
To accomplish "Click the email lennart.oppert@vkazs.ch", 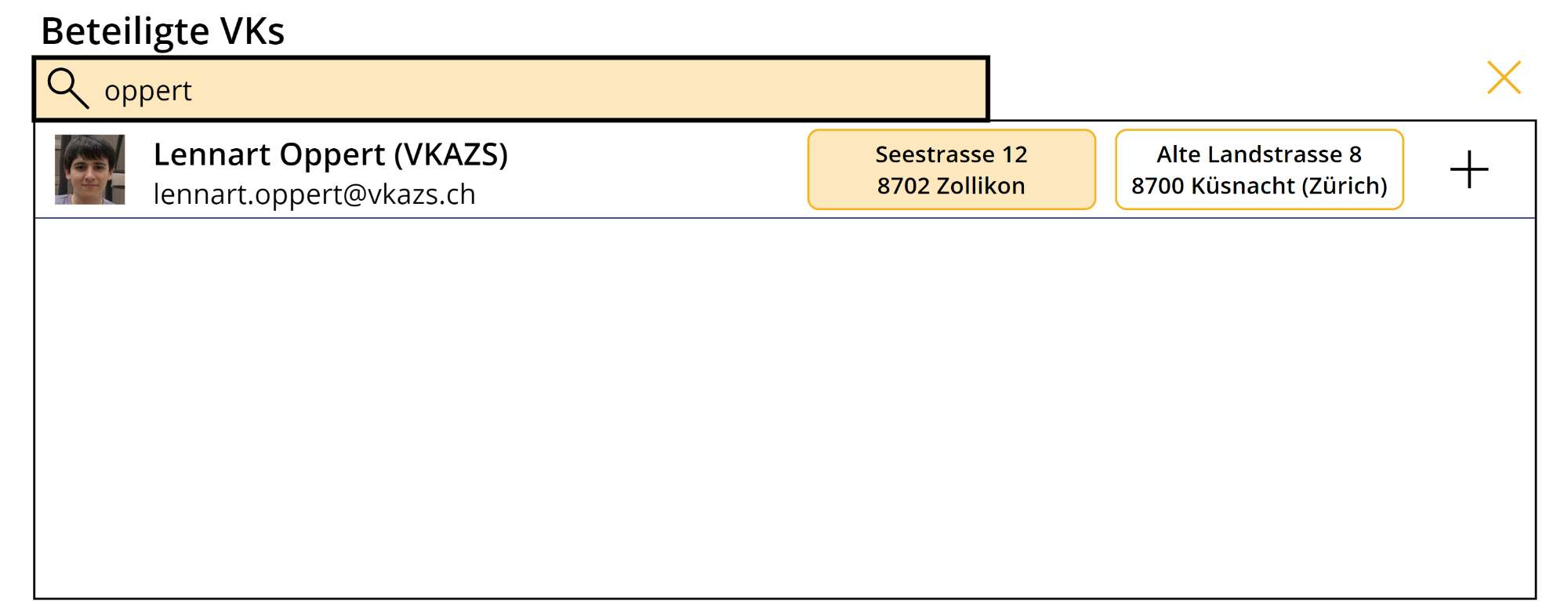I will tap(314, 194).
